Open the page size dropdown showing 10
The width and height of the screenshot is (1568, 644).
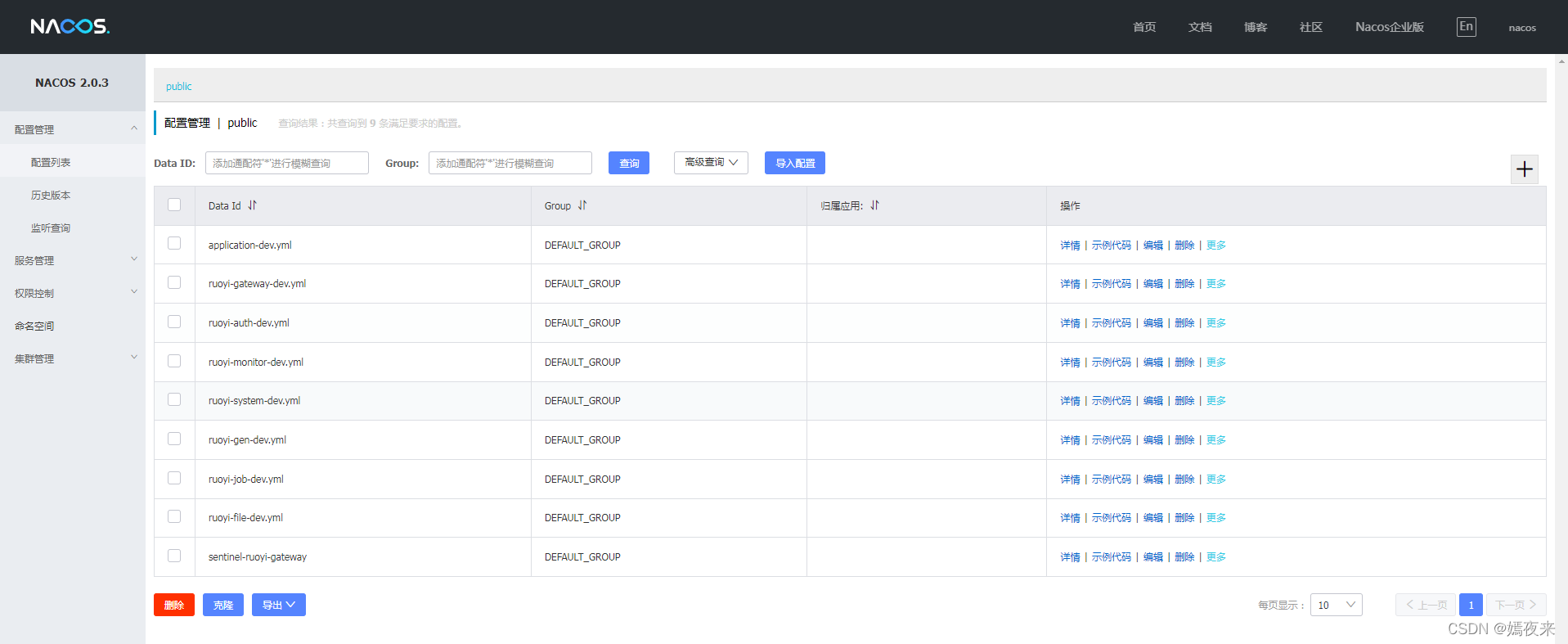pyautogui.click(x=1336, y=605)
